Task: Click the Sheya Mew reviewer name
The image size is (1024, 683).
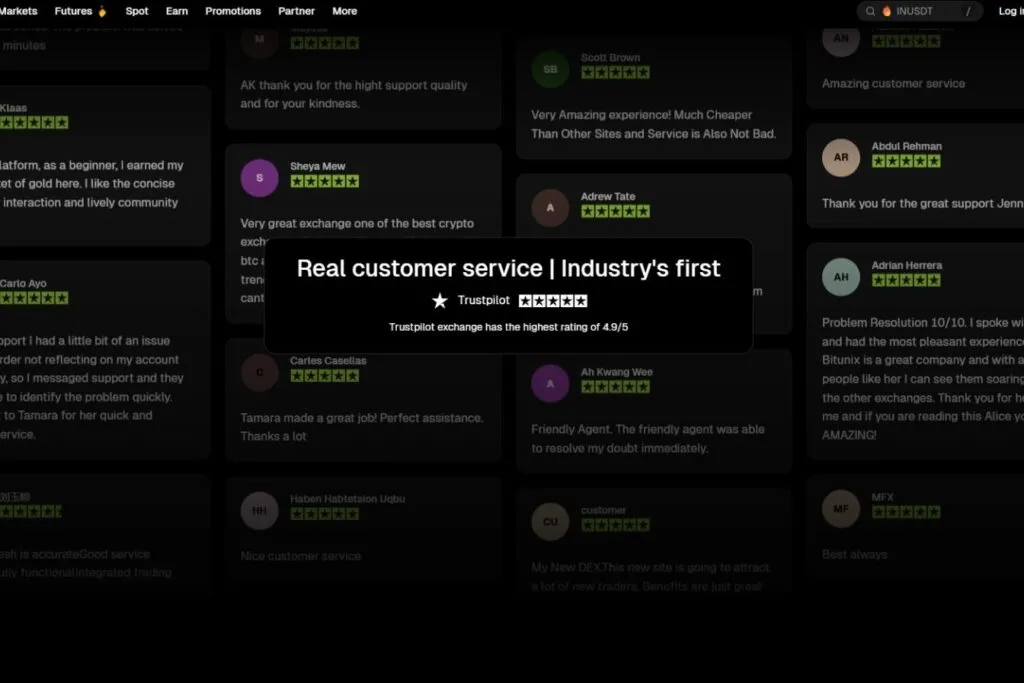Action: [x=317, y=167]
